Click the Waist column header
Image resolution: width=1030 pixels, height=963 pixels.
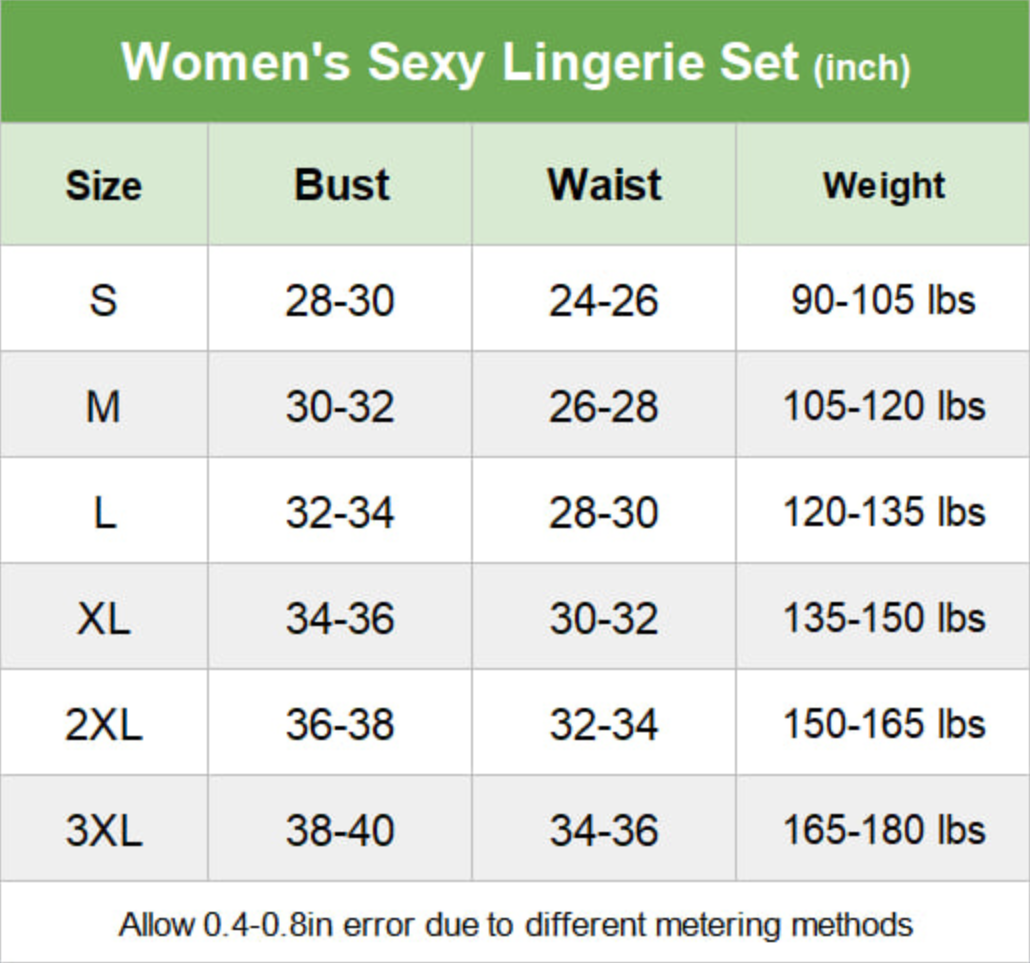(604, 186)
